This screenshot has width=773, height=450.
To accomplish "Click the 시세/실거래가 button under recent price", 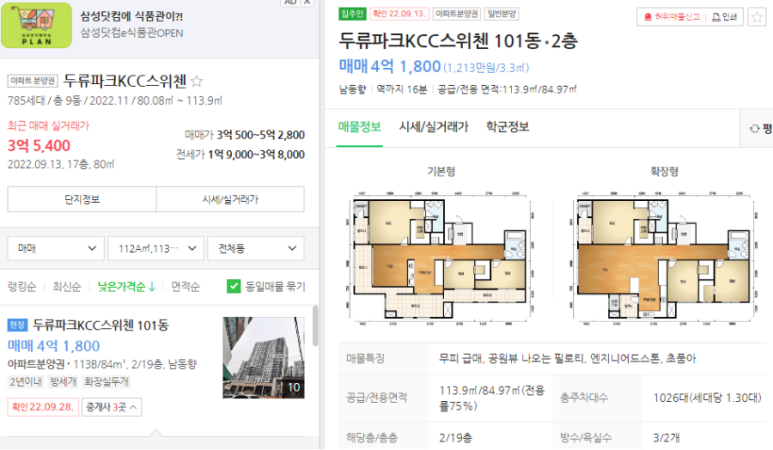I will tap(230, 200).
